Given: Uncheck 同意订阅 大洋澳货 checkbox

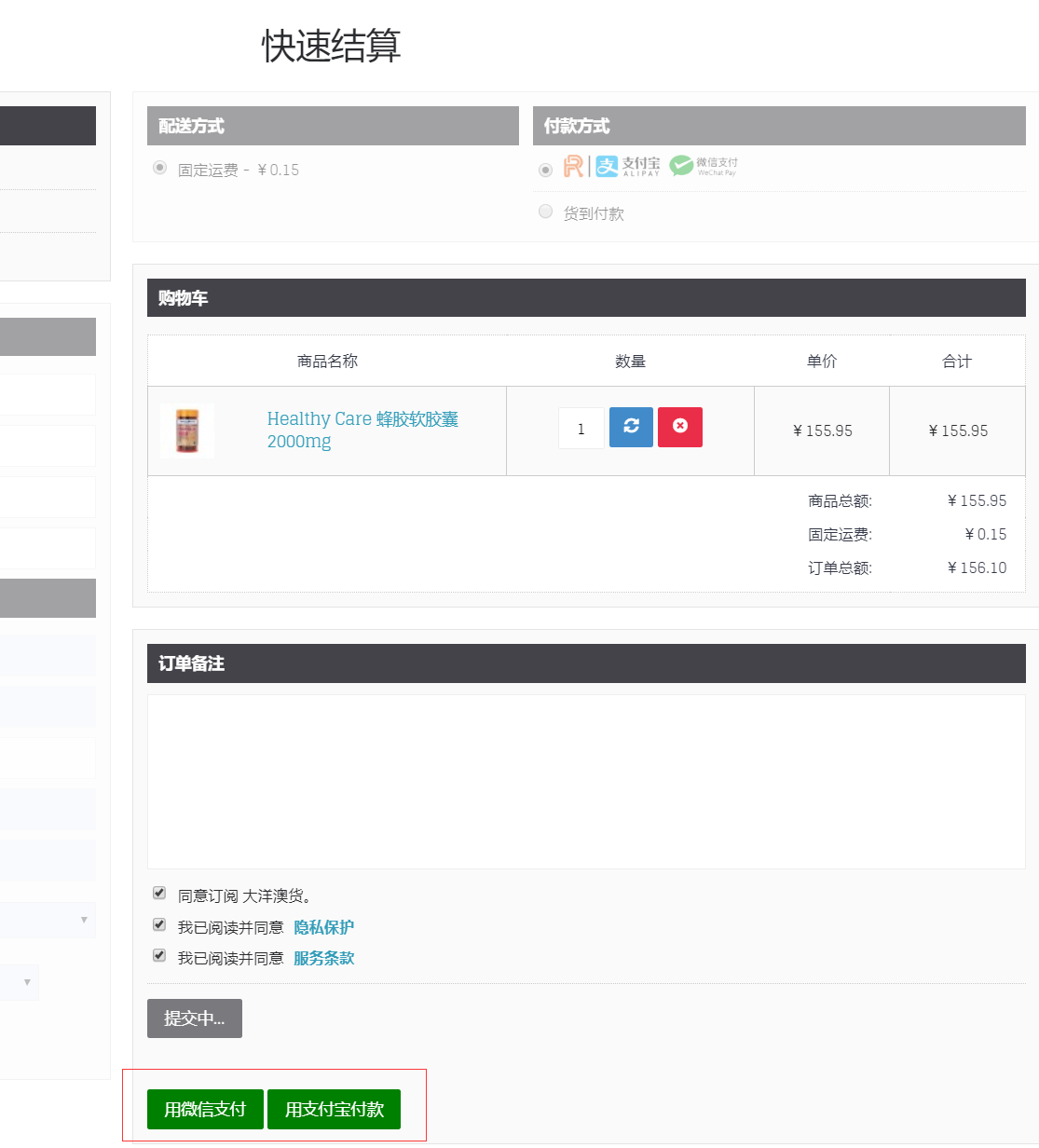Looking at the screenshot, I should coord(159,893).
